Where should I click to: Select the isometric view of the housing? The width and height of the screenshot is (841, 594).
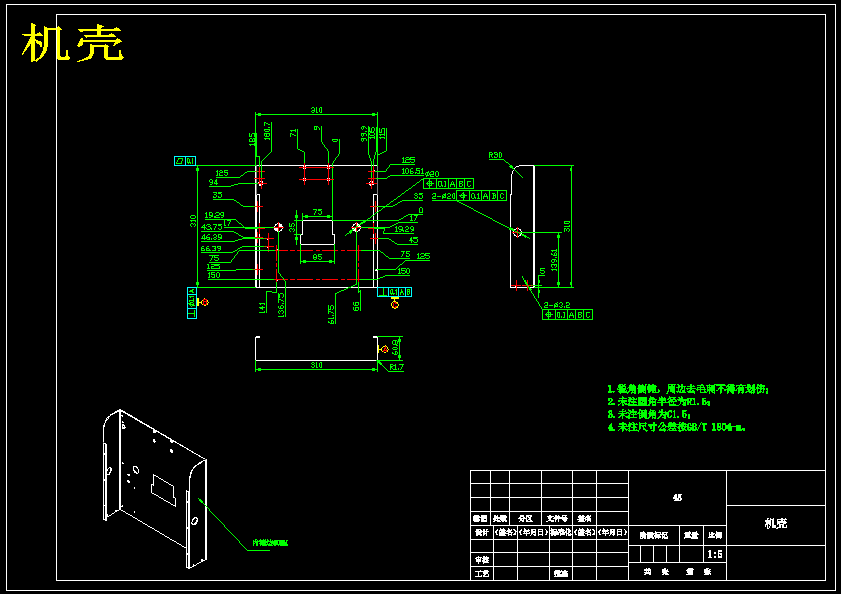tap(154, 488)
